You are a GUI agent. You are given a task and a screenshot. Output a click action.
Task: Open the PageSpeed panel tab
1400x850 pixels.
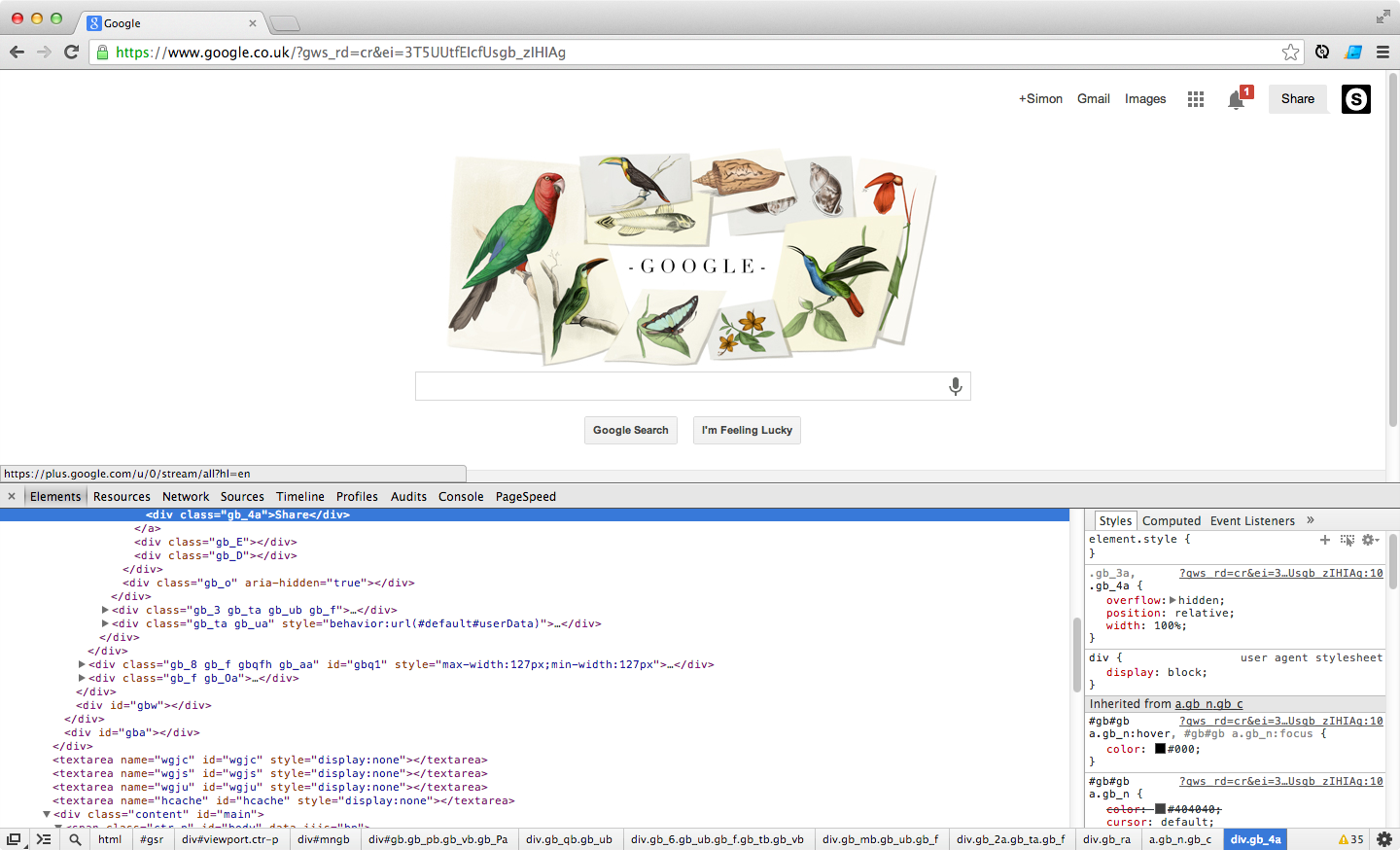[526, 496]
